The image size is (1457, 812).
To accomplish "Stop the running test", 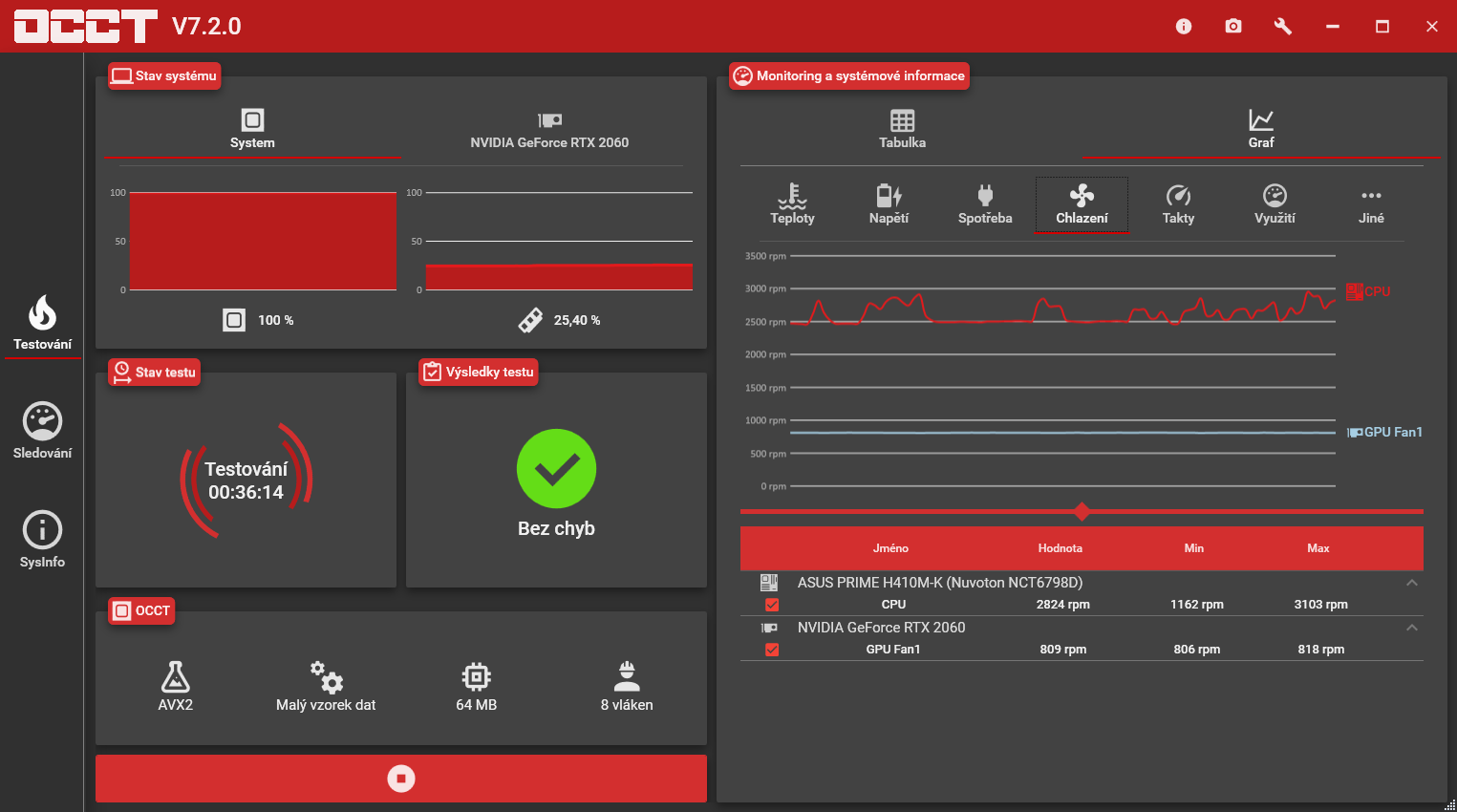I will tap(401, 779).
